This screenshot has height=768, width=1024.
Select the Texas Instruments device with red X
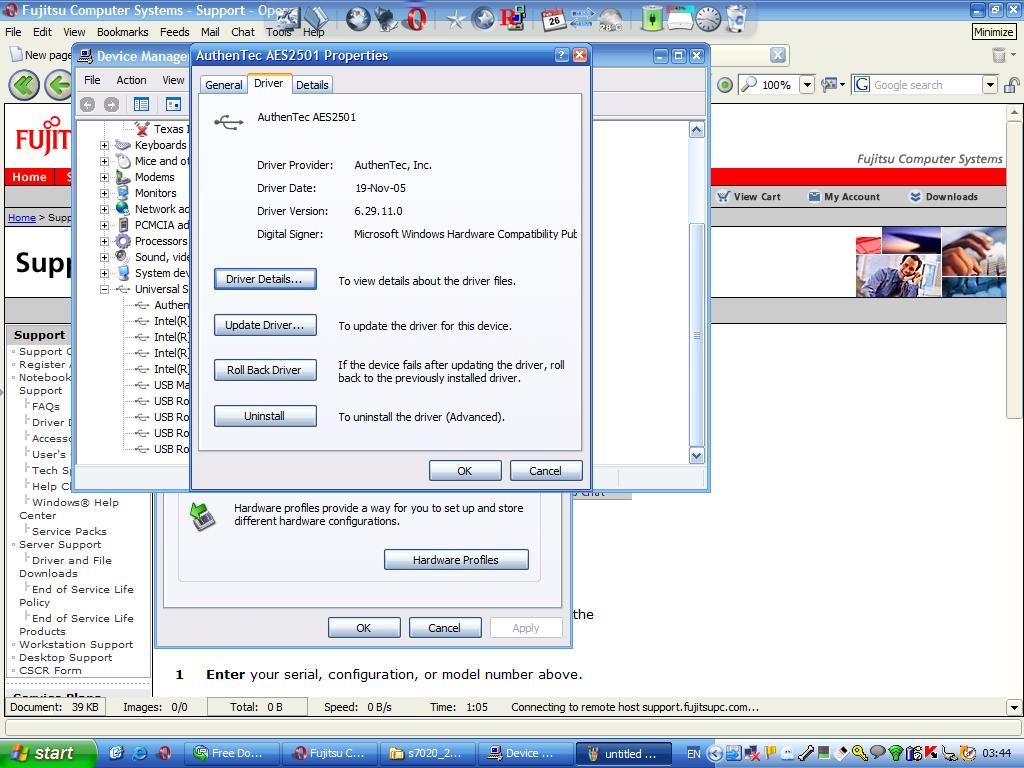point(142,129)
